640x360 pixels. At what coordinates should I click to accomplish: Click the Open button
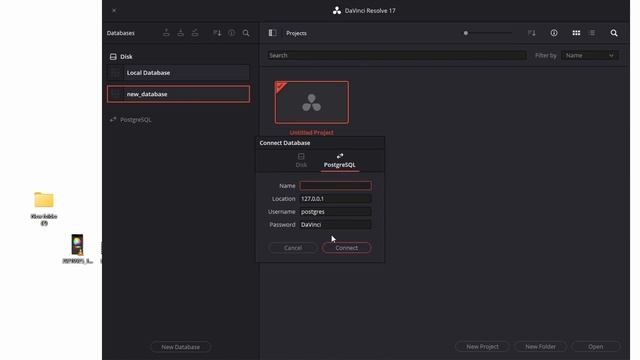pyautogui.click(x=596, y=347)
